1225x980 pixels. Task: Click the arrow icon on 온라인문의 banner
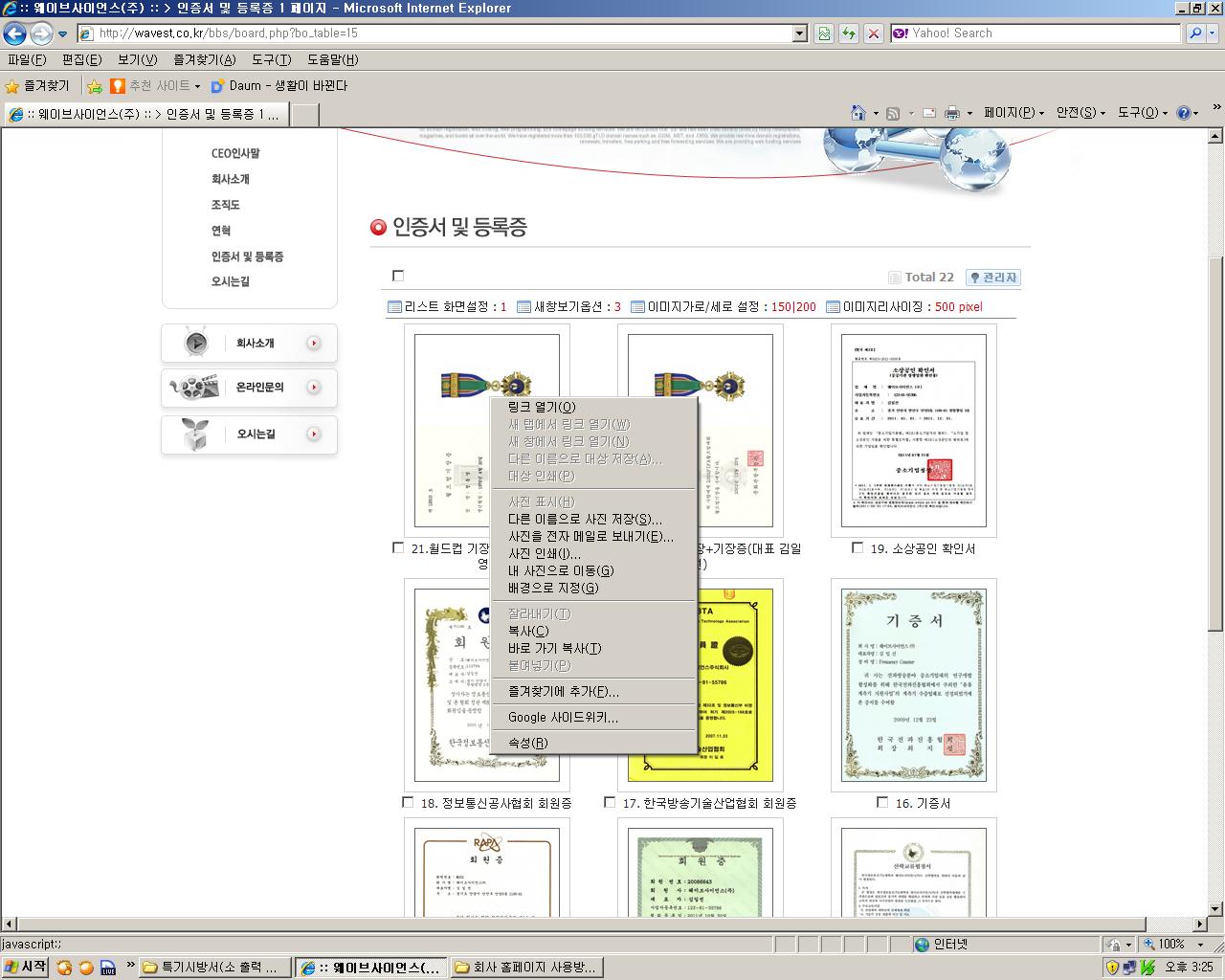point(314,388)
